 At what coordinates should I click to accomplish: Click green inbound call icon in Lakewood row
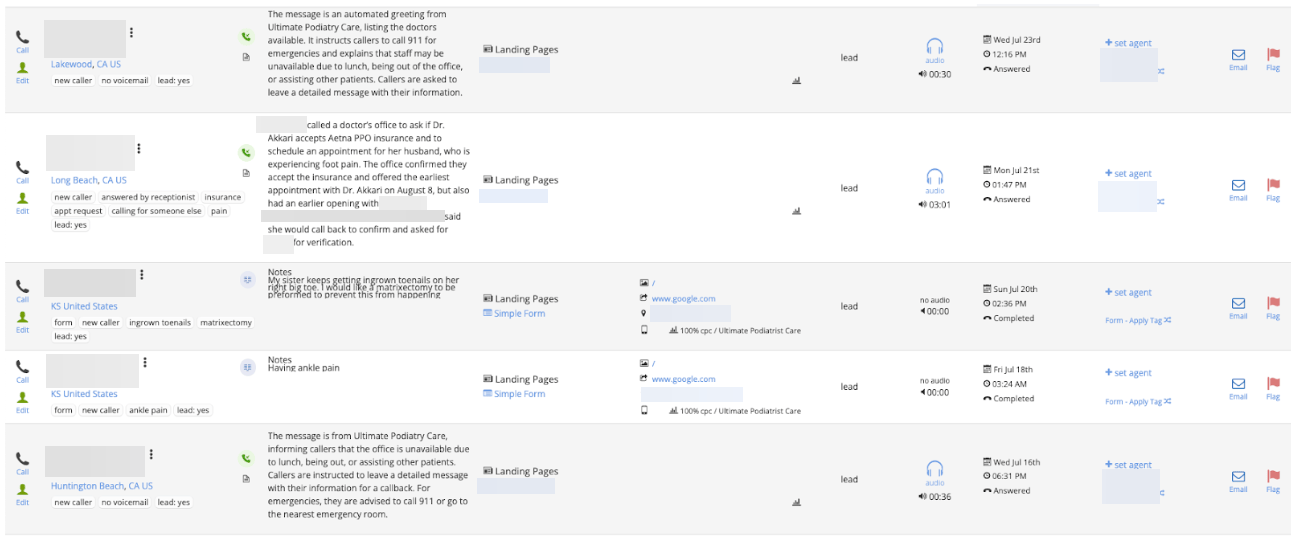246,37
